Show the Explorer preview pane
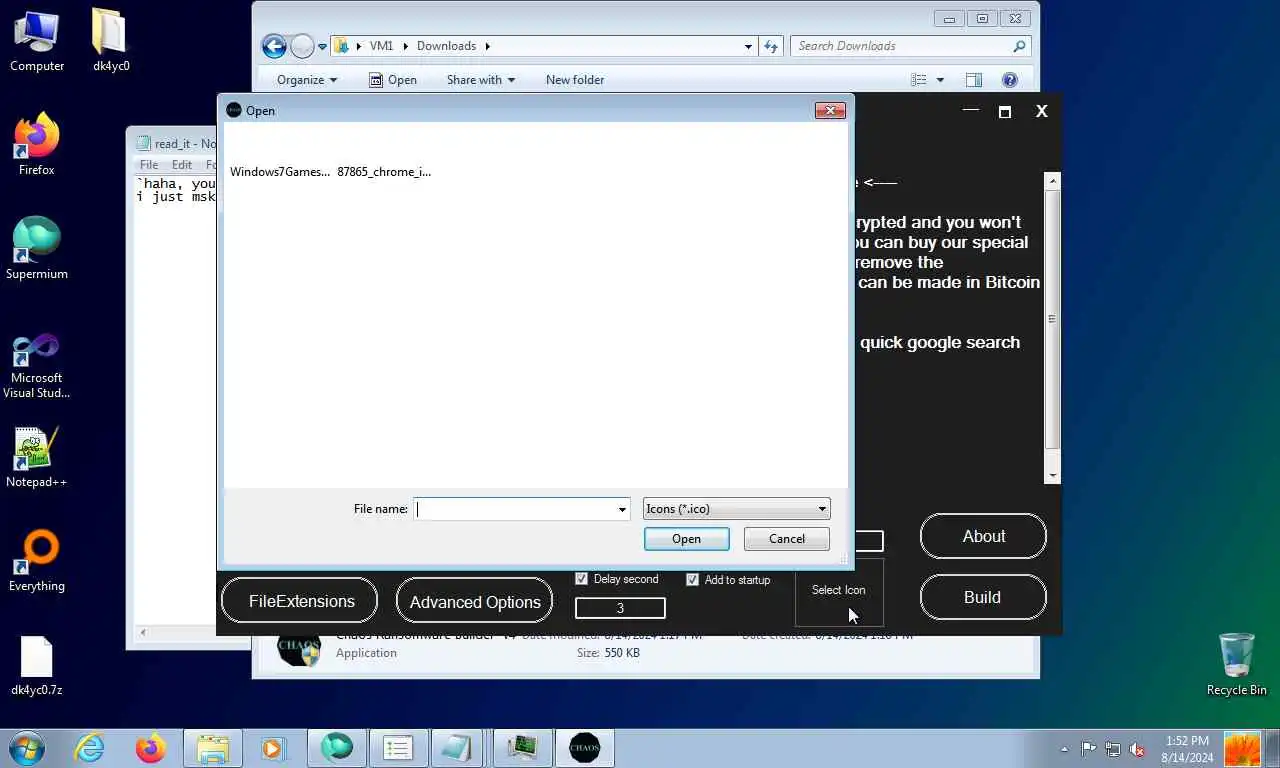This screenshot has height=768, width=1280. (x=974, y=80)
